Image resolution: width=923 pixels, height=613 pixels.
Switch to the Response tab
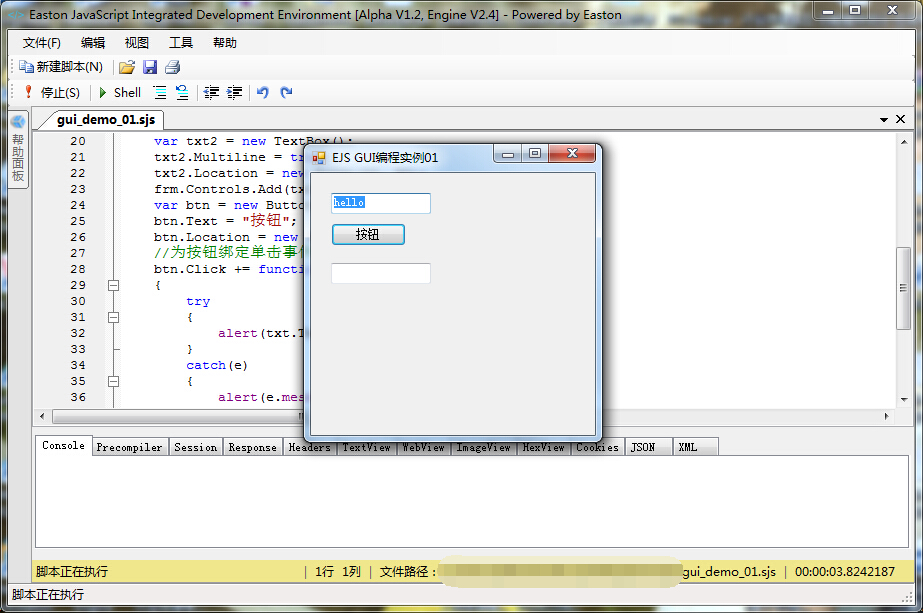tap(253, 448)
